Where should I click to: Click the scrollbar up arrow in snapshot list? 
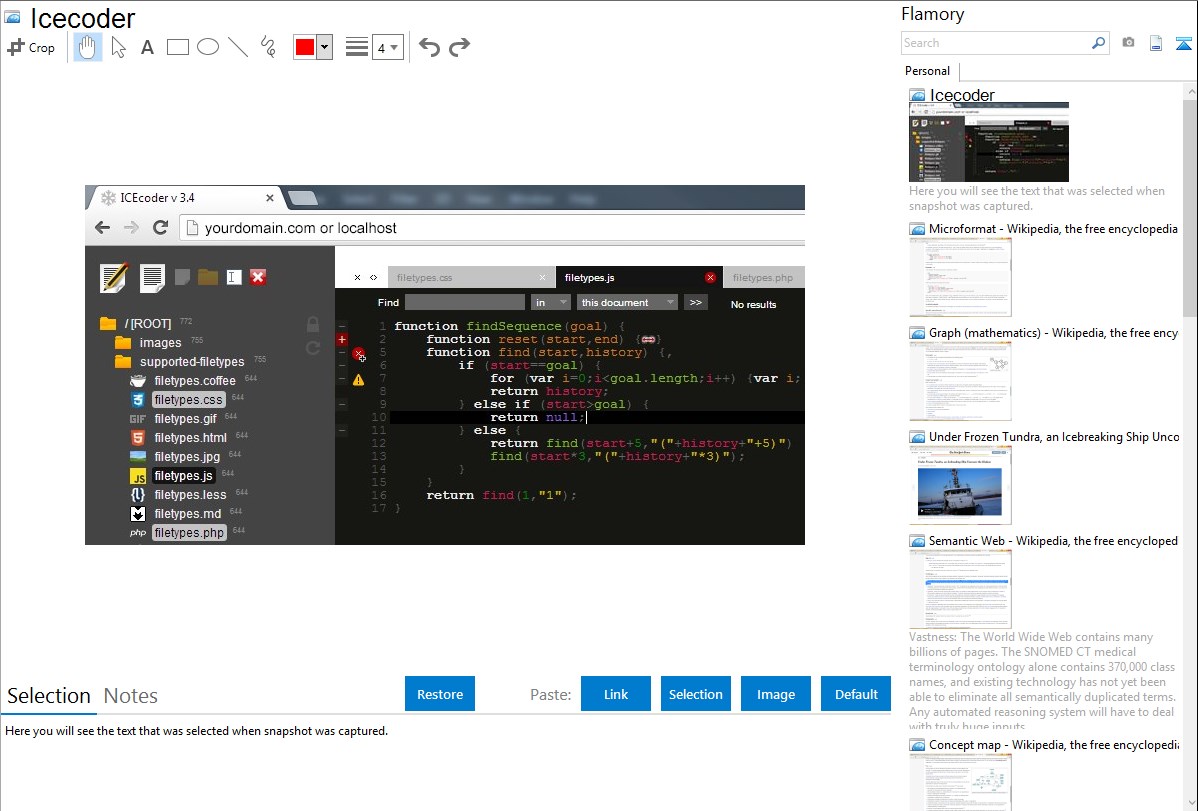coord(1191,92)
